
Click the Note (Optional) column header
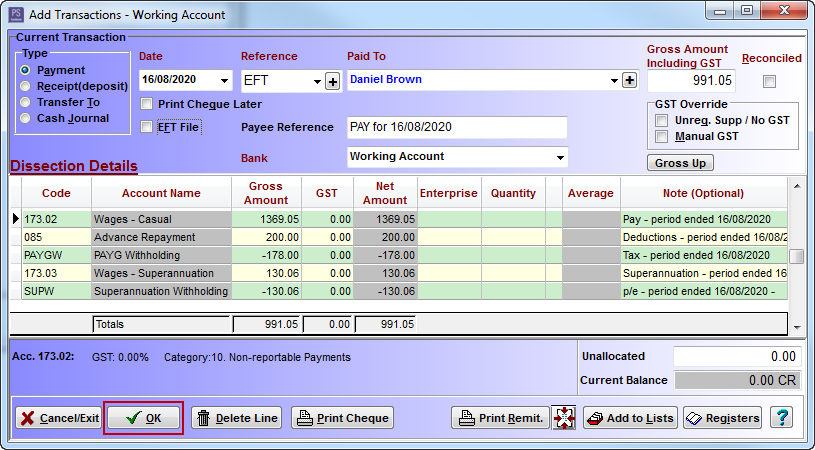pyautogui.click(x=703, y=193)
